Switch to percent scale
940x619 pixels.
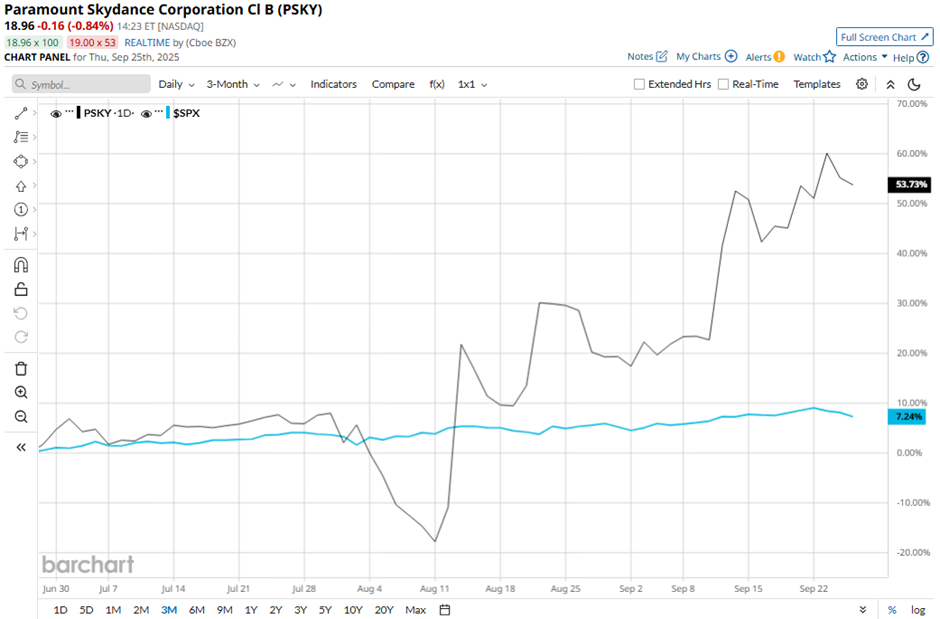click(892, 609)
